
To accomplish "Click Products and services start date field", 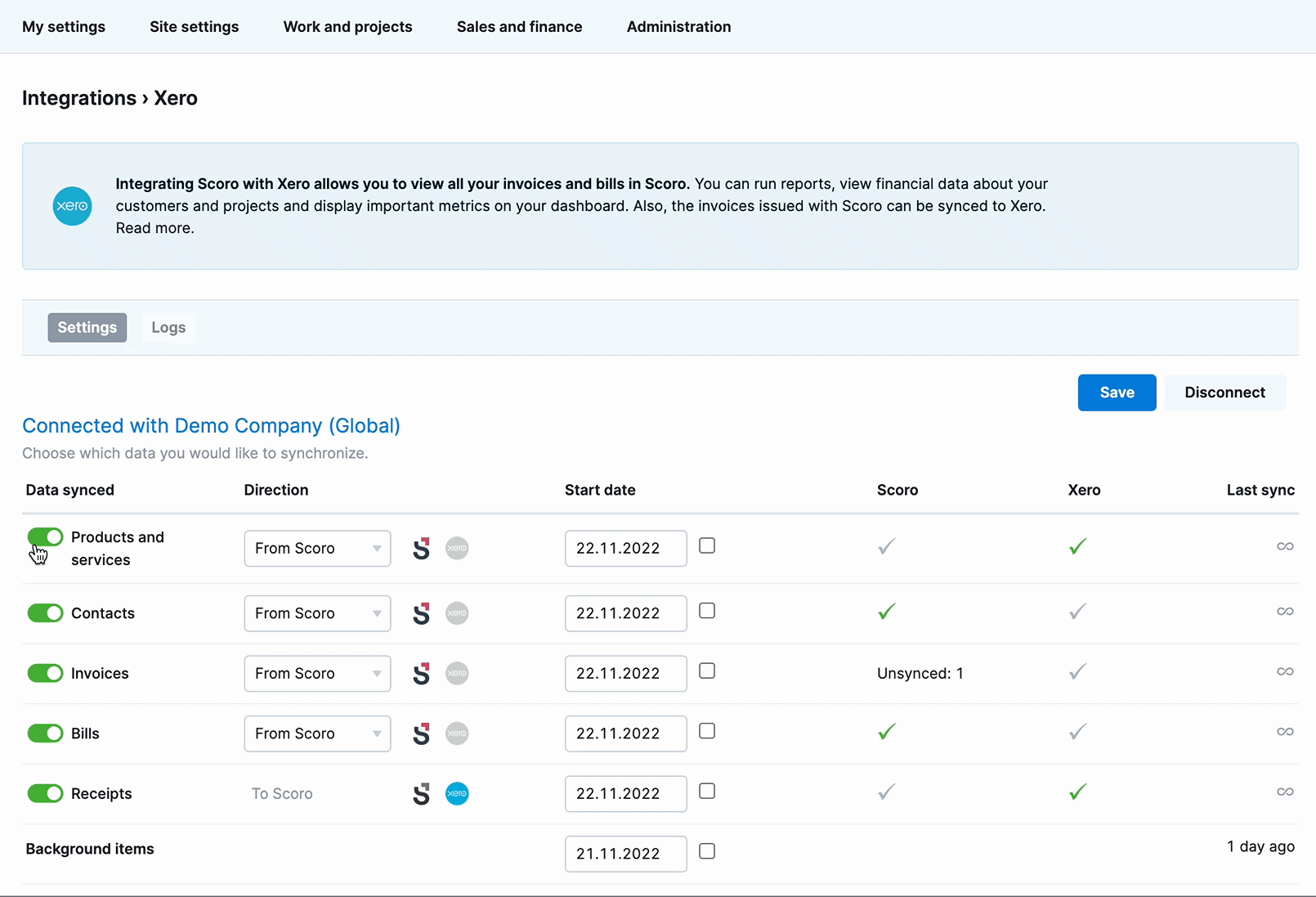I will click(626, 548).
